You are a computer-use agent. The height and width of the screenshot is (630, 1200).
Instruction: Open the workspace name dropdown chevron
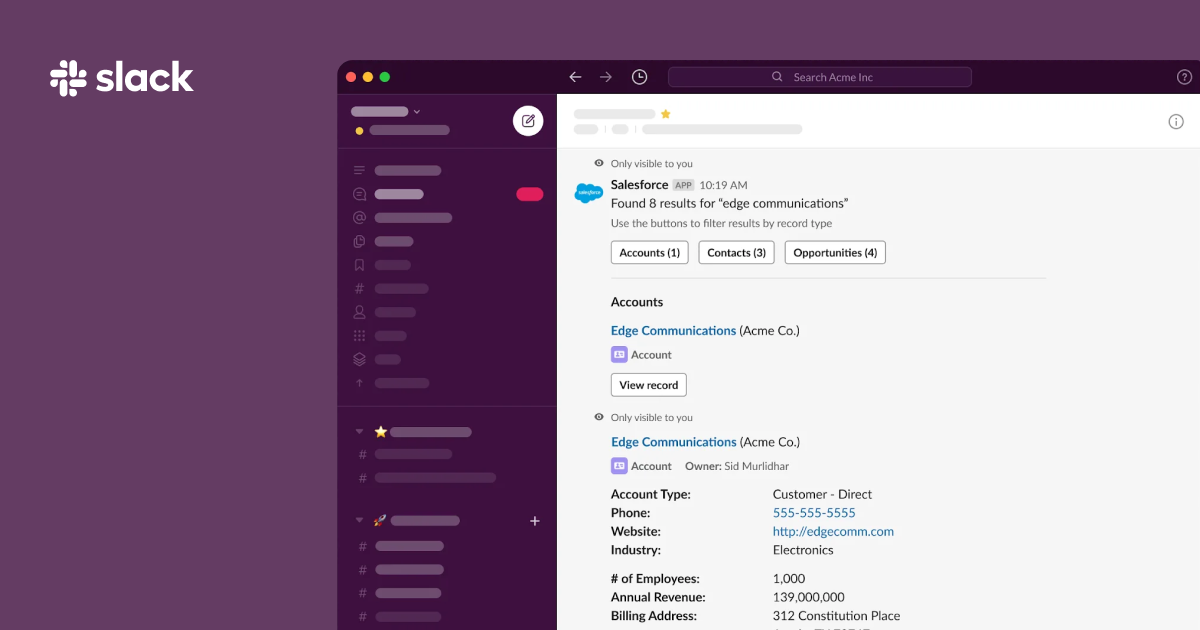[417, 112]
